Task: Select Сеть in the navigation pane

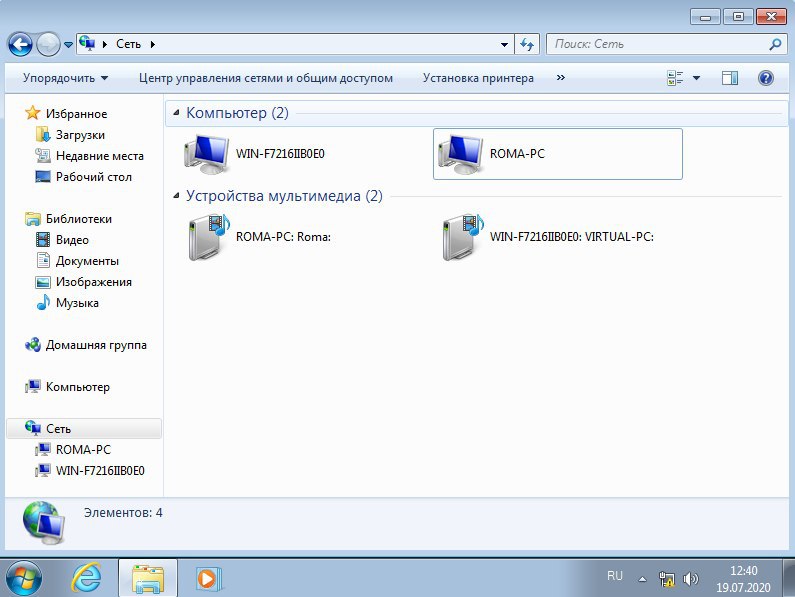Action: (84, 429)
